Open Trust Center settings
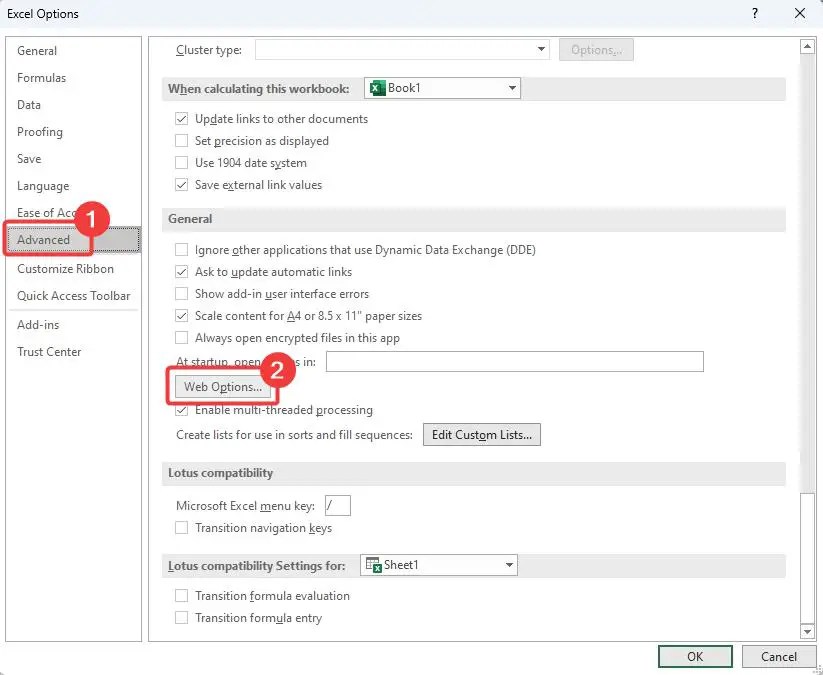 pyautogui.click(x=49, y=352)
